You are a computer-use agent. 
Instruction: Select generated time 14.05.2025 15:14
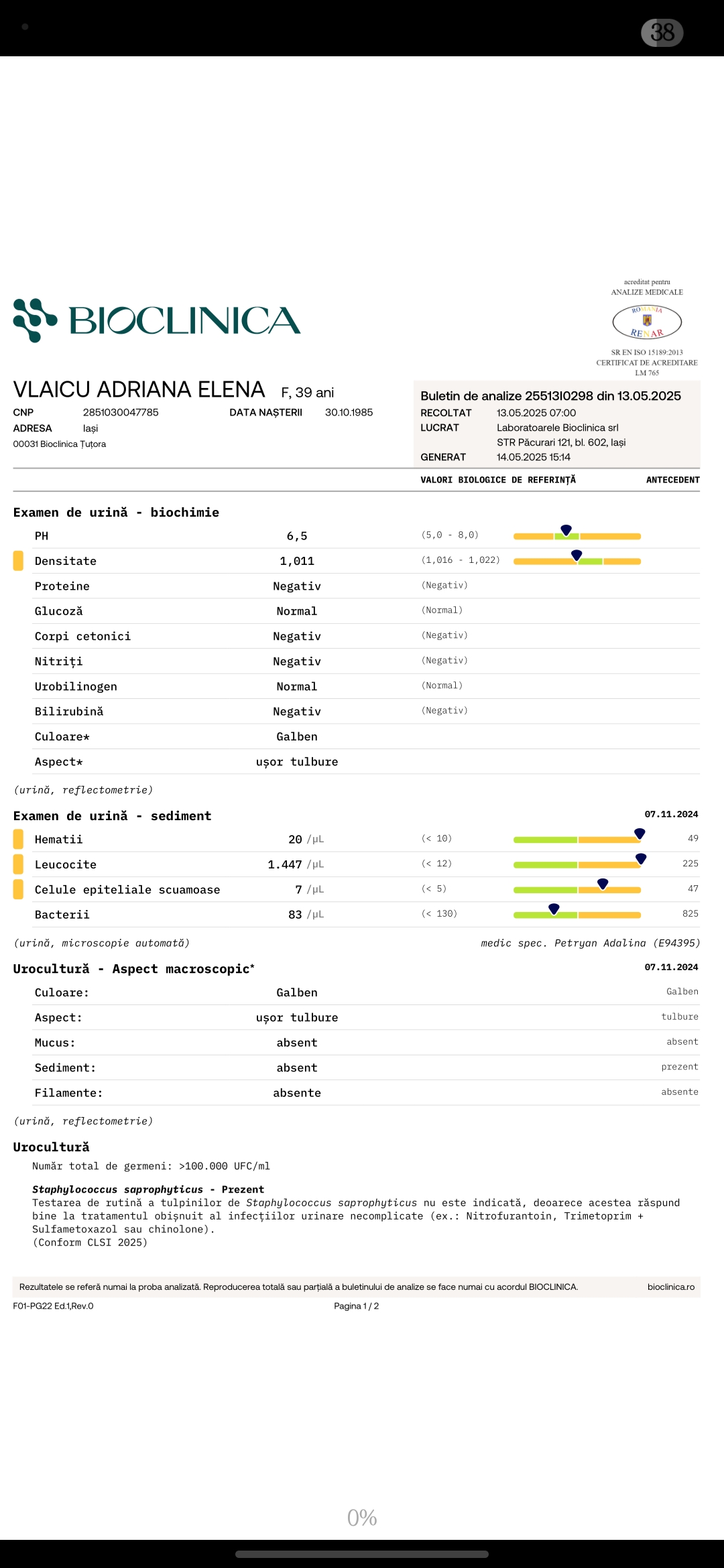pyautogui.click(x=534, y=457)
